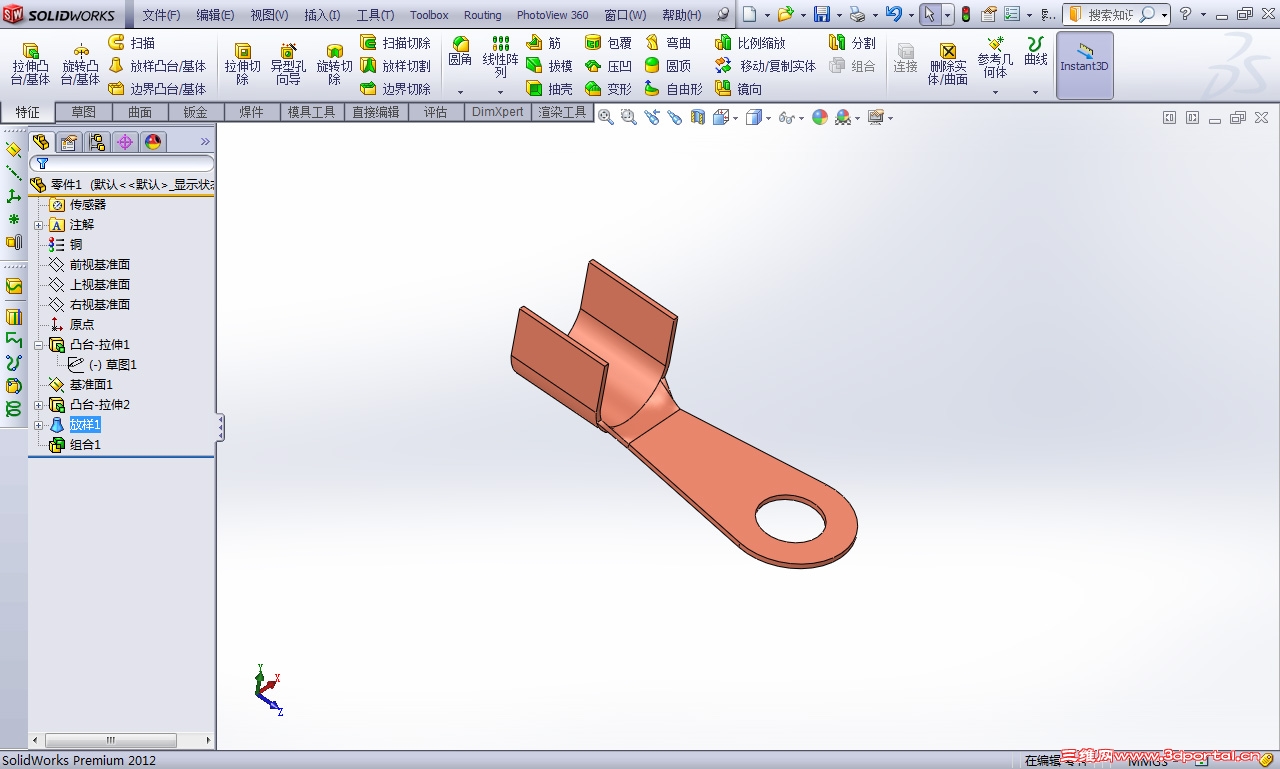Click the 镜向 mirror tool
This screenshot has height=769, width=1280.
738,89
